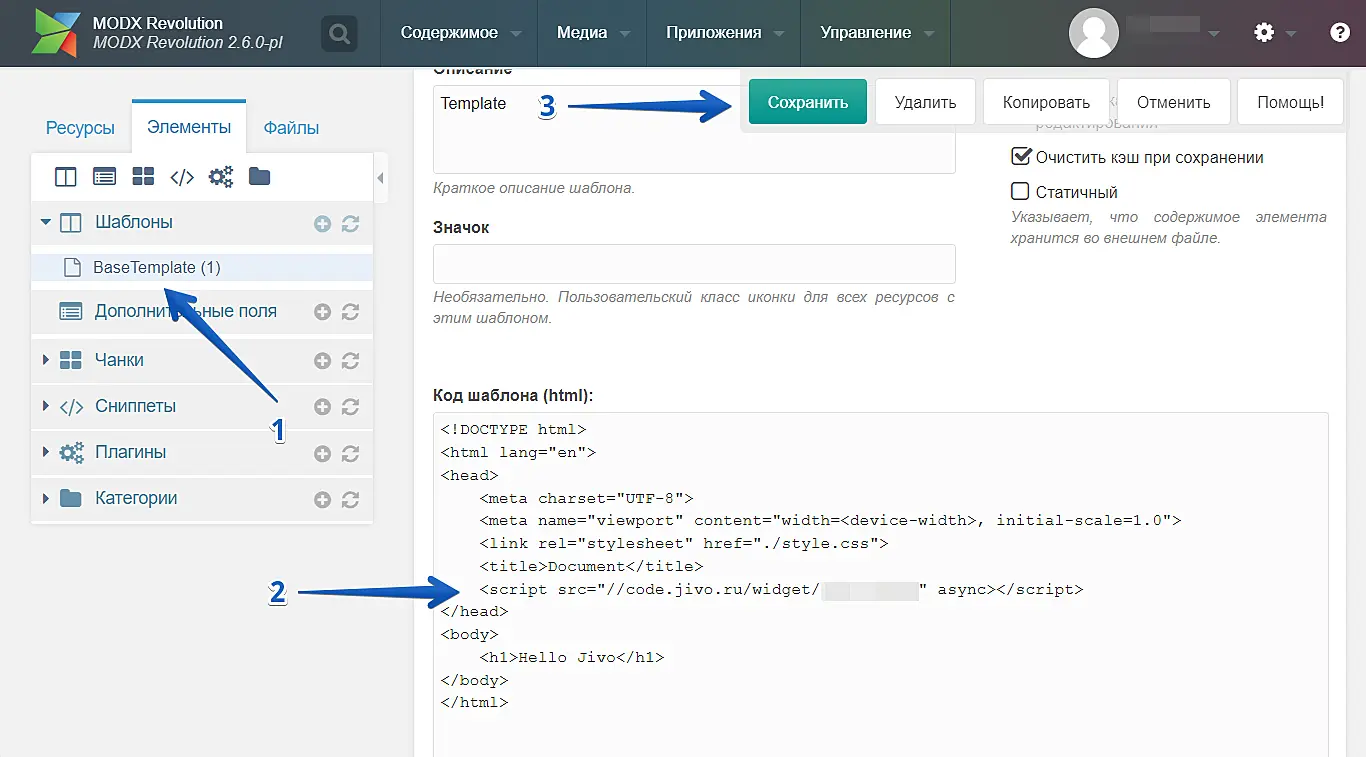Screen dimensions: 1366x757
Task: Add a new item under Чанки
Action: pyautogui.click(x=322, y=361)
